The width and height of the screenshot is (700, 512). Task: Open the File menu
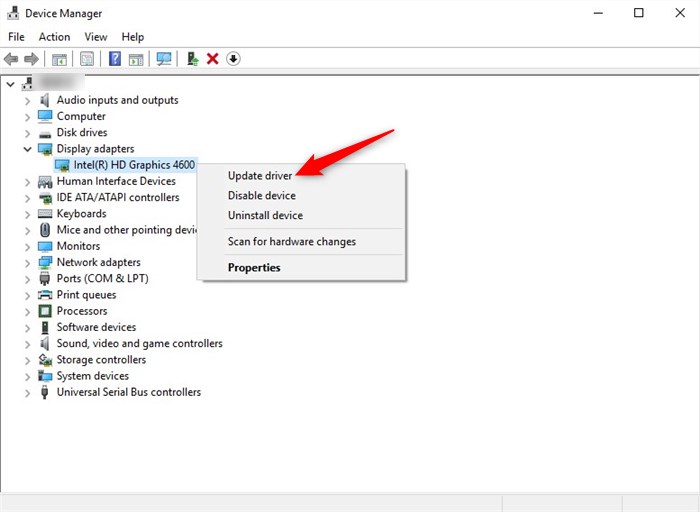[17, 37]
